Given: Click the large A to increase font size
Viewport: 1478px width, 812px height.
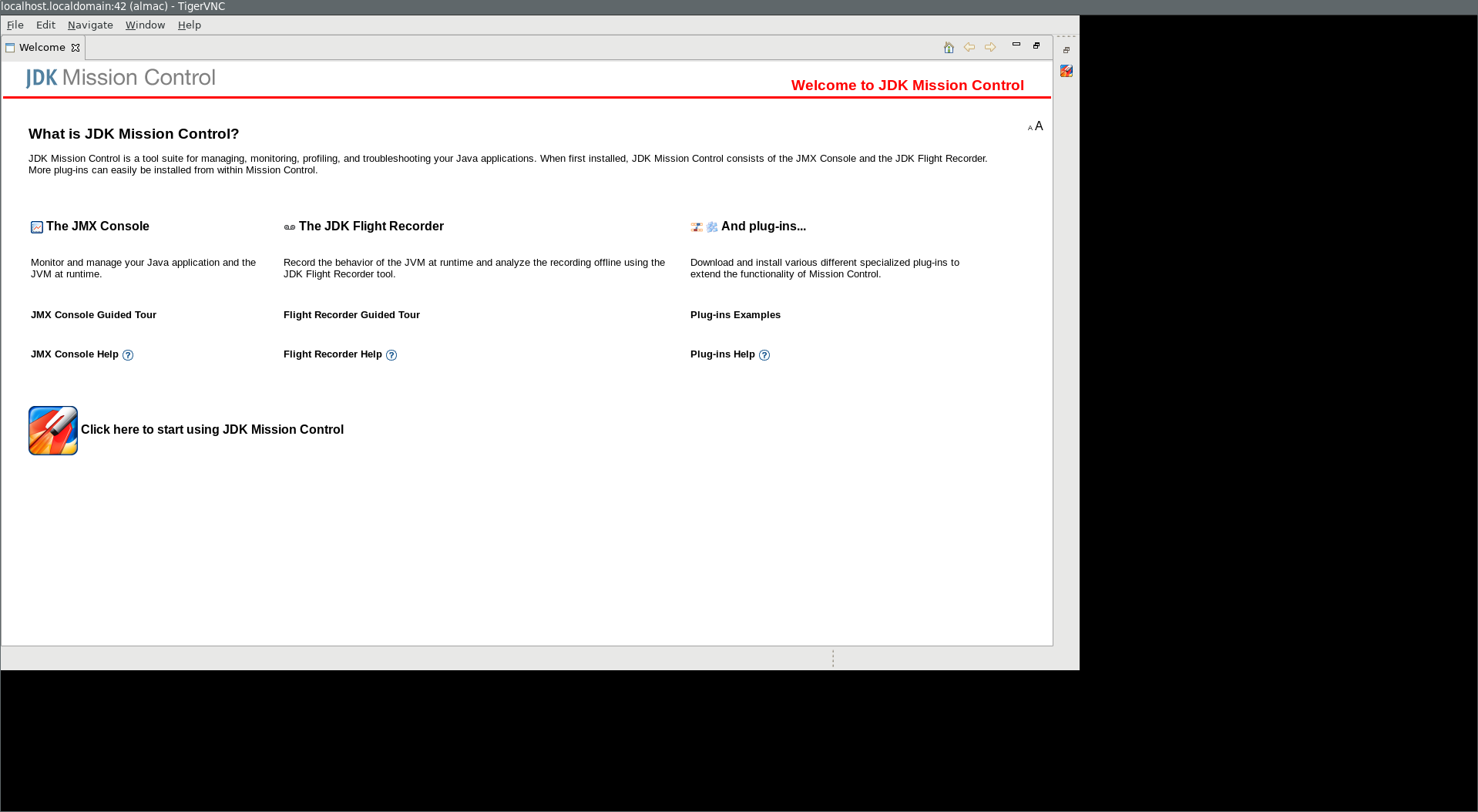Looking at the screenshot, I should point(1039,126).
